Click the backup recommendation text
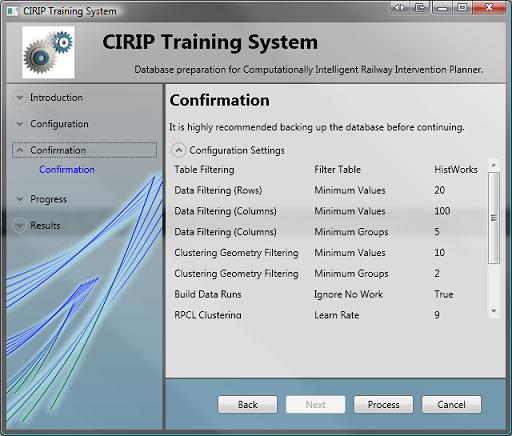The image size is (512, 436). (x=317, y=127)
